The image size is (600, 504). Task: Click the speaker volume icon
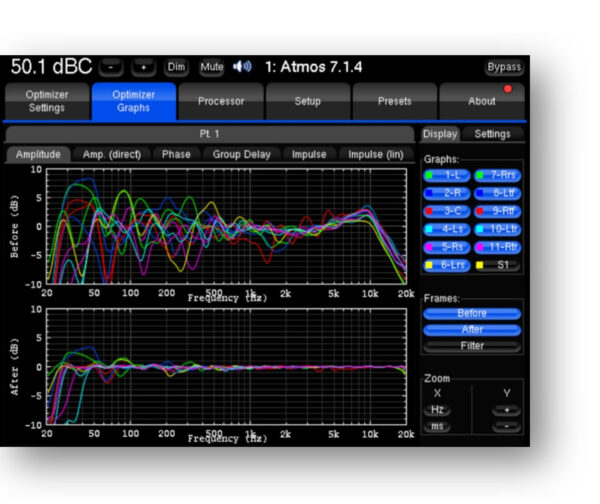pos(242,67)
